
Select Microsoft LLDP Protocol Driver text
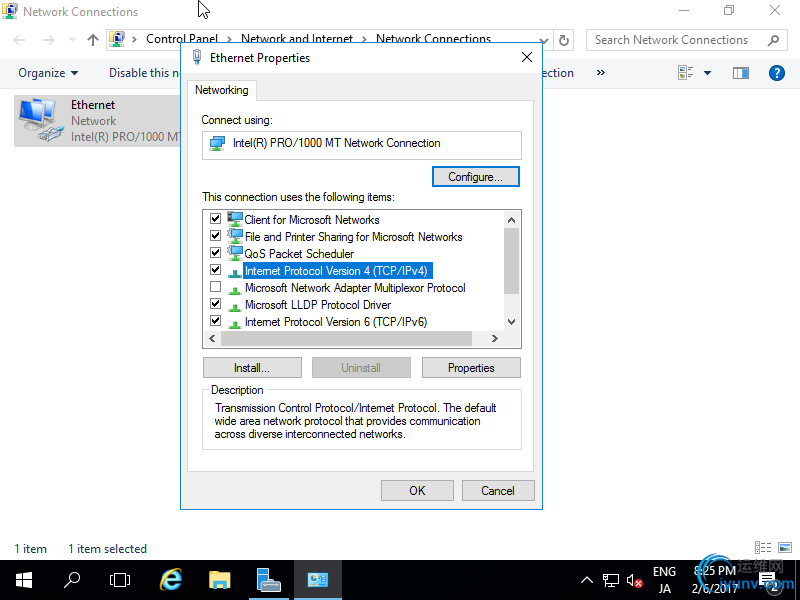(x=318, y=305)
